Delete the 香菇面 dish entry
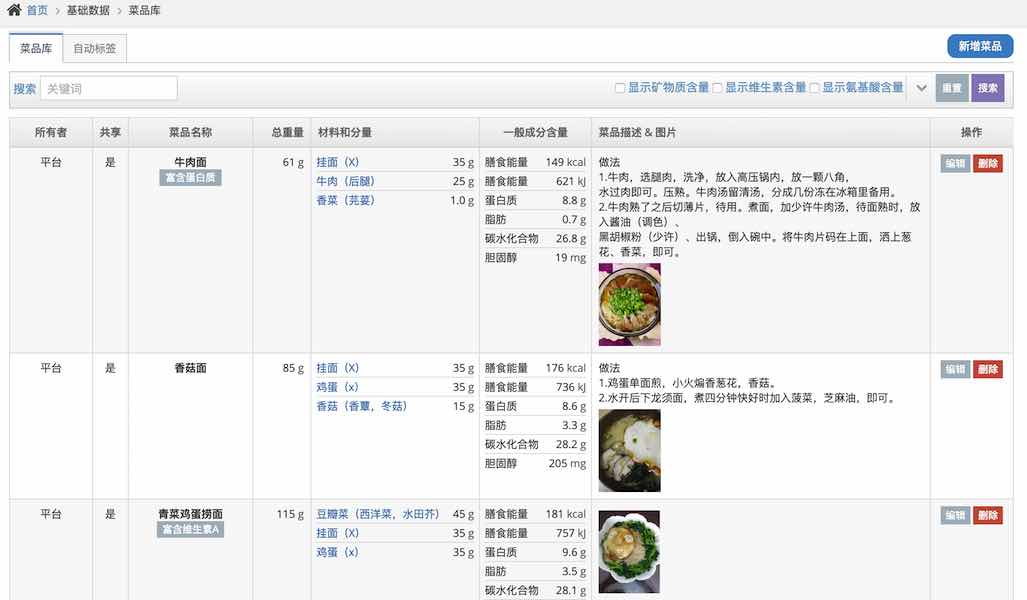 click(x=989, y=368)
